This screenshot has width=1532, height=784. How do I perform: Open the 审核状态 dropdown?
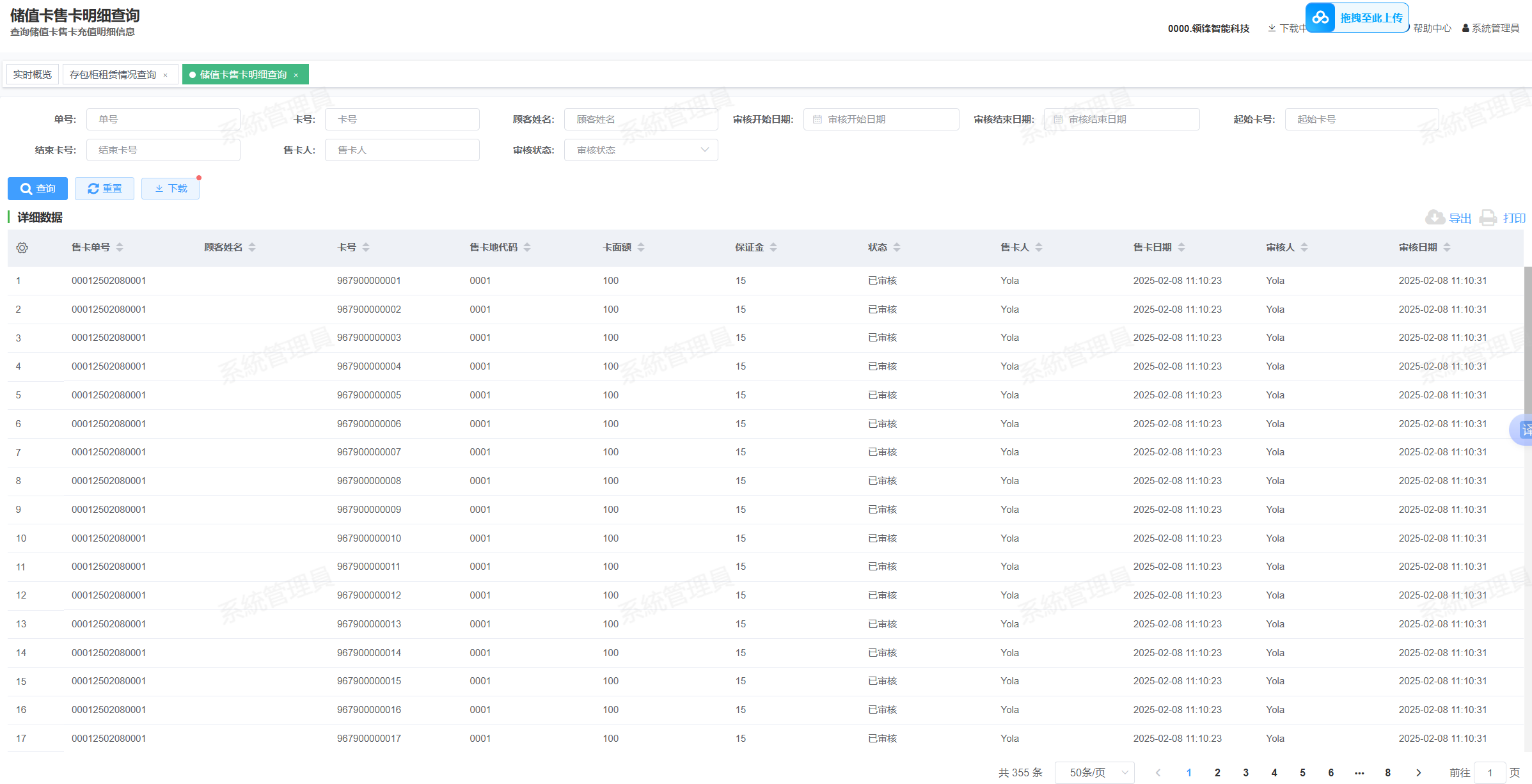[x=640, y=150]
